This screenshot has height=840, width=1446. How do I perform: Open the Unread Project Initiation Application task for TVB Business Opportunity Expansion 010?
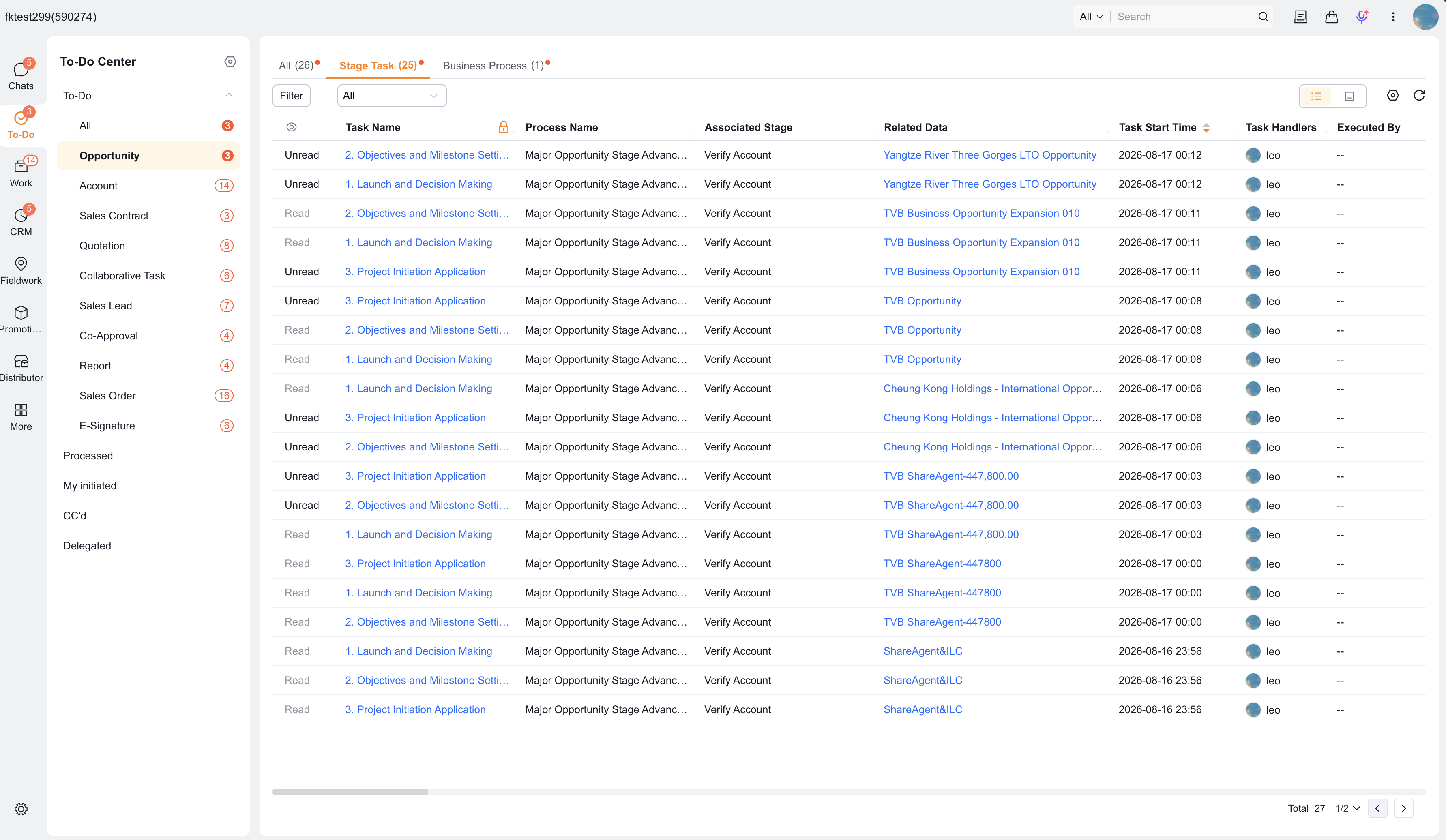(415, 271)
